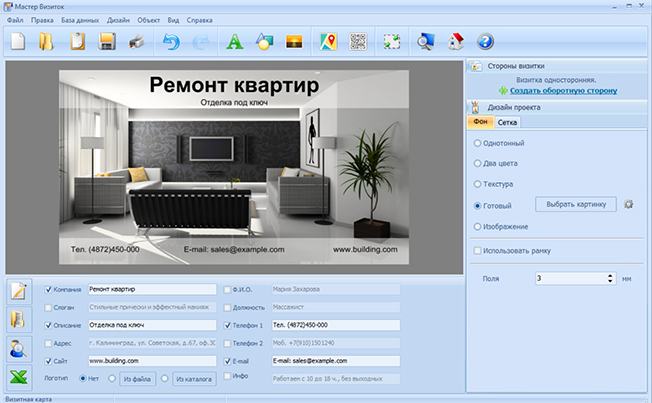Toggle the Сайт checkbox
The width and height of the screenshot is (652, 403).
point(48,361)
